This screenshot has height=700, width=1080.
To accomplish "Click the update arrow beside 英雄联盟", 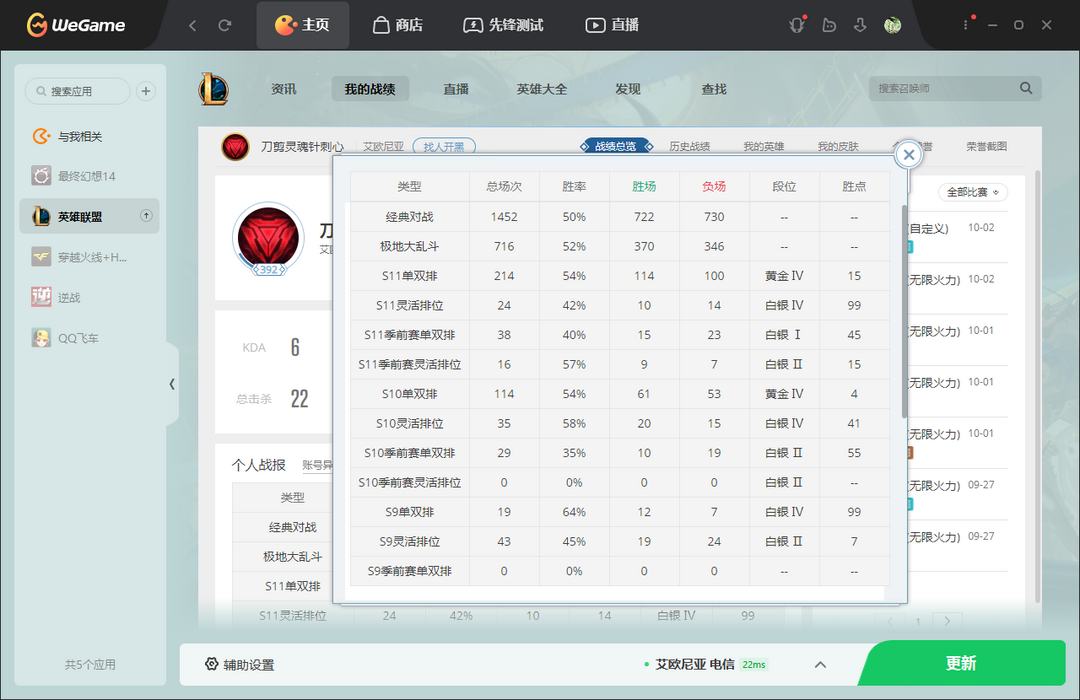I will click(146, 216).
